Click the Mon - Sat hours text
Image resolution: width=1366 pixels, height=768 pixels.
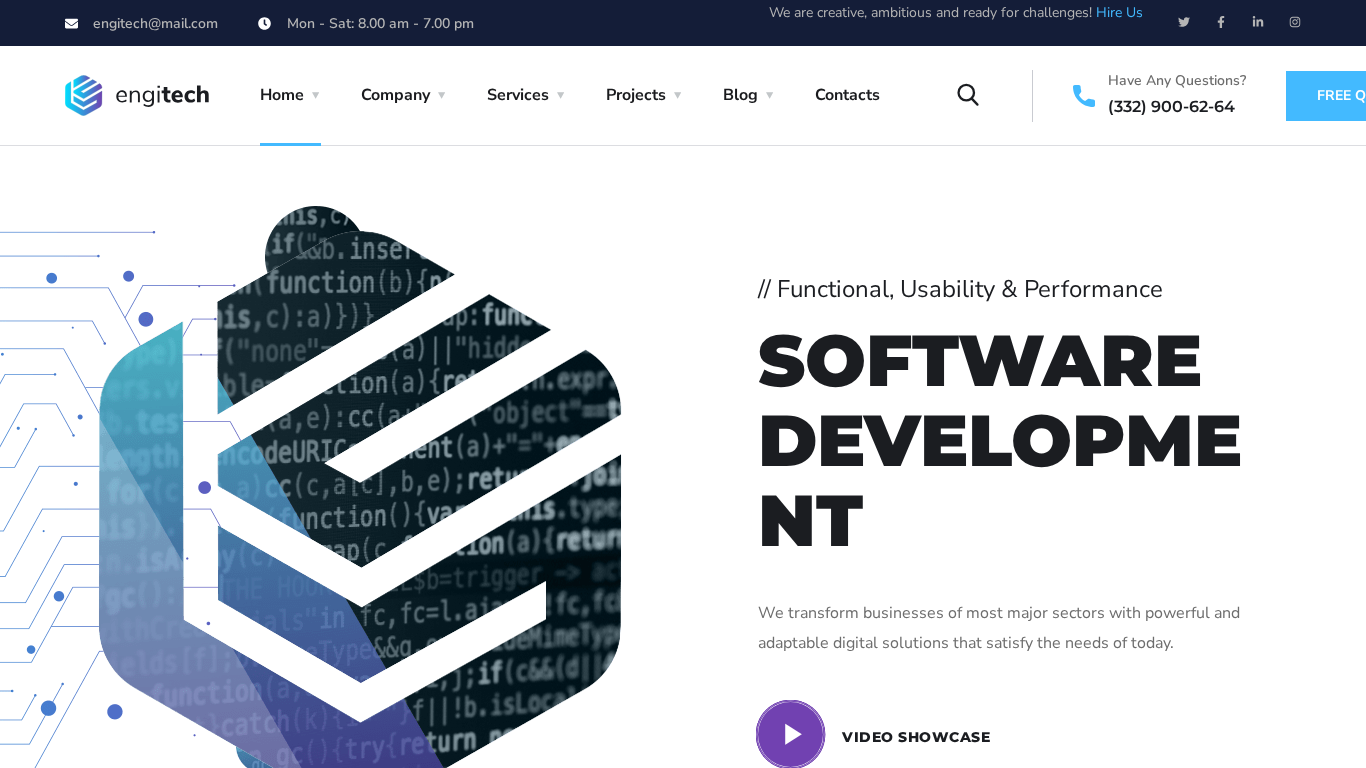[x=380, y=23]
